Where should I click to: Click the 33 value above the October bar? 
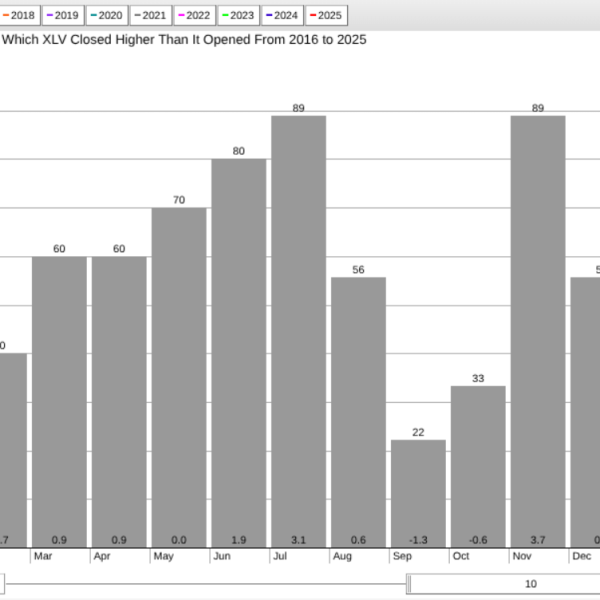(x=478, y=378)
